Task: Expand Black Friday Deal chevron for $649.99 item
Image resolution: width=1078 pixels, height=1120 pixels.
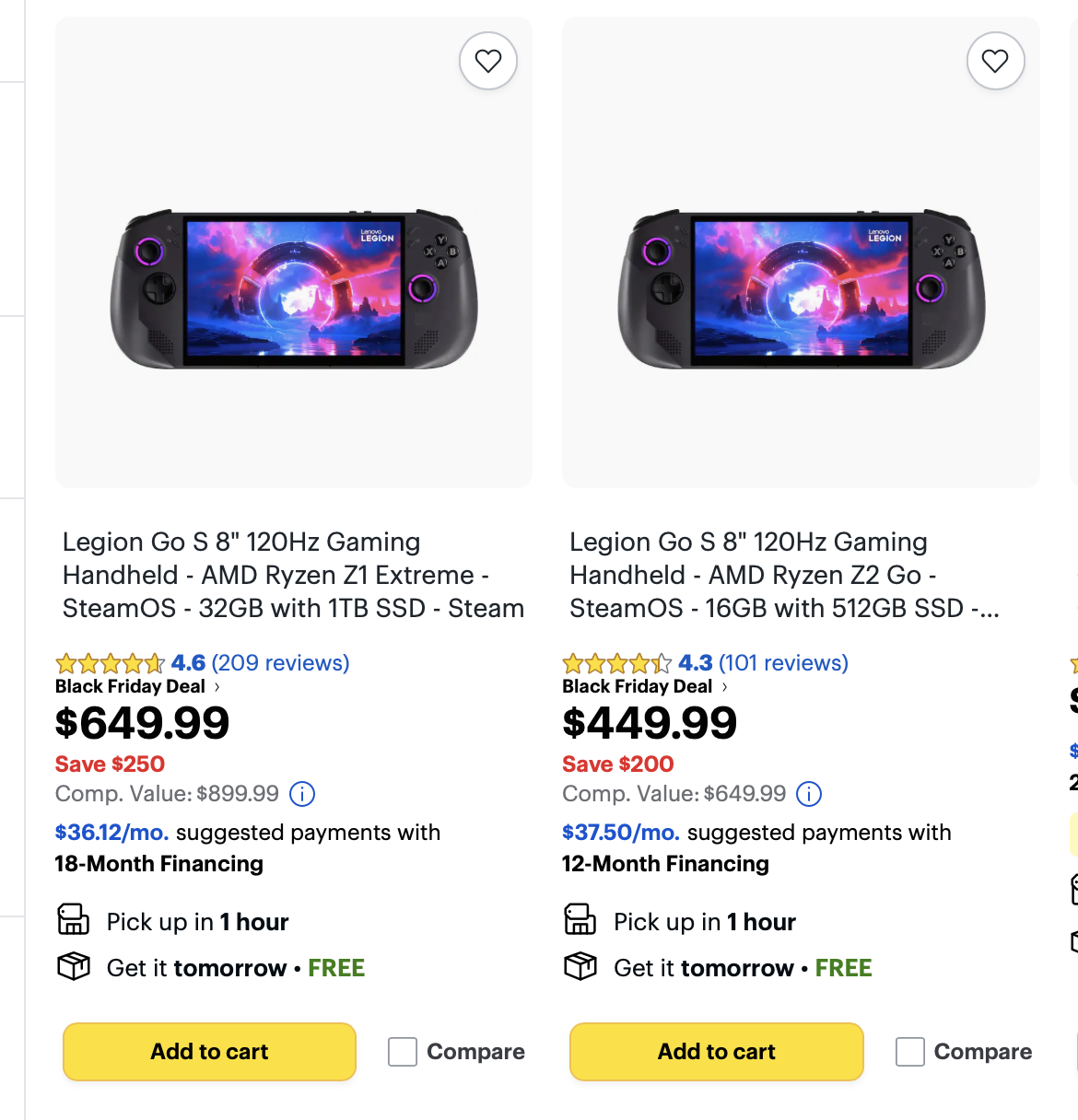Action: point(217,687)
